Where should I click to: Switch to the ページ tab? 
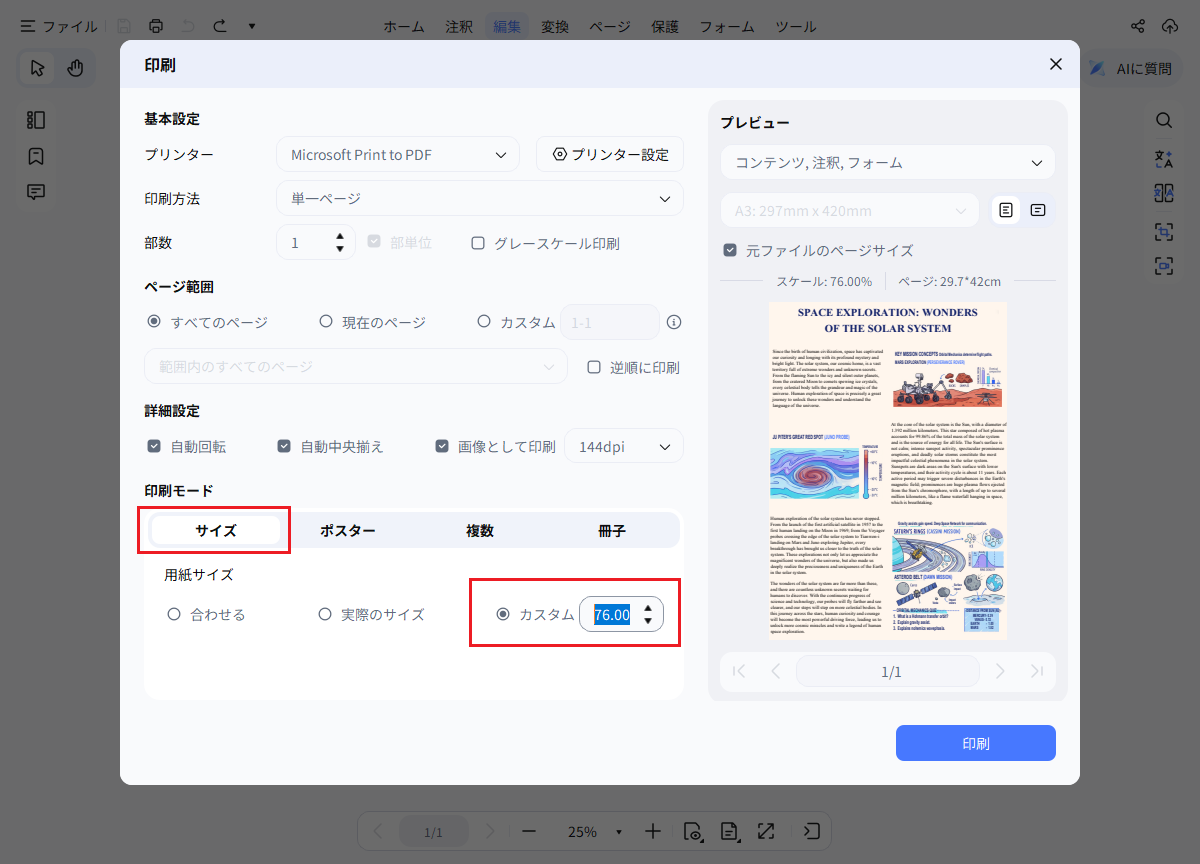pos(610,26)
